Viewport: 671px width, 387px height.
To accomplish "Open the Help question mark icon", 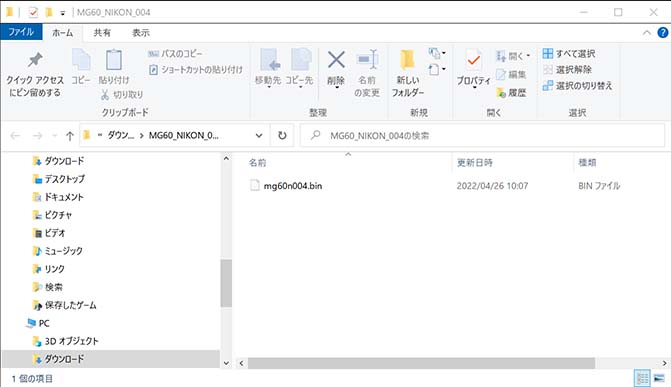I will click(x=662, y=33).
